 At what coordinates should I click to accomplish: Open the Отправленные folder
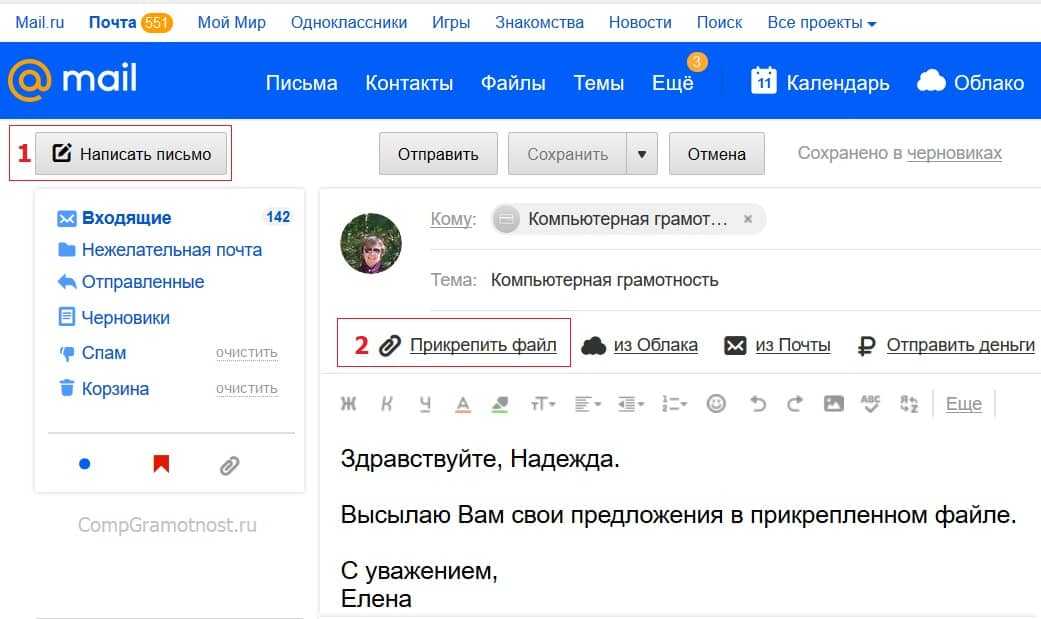point(143,282)
